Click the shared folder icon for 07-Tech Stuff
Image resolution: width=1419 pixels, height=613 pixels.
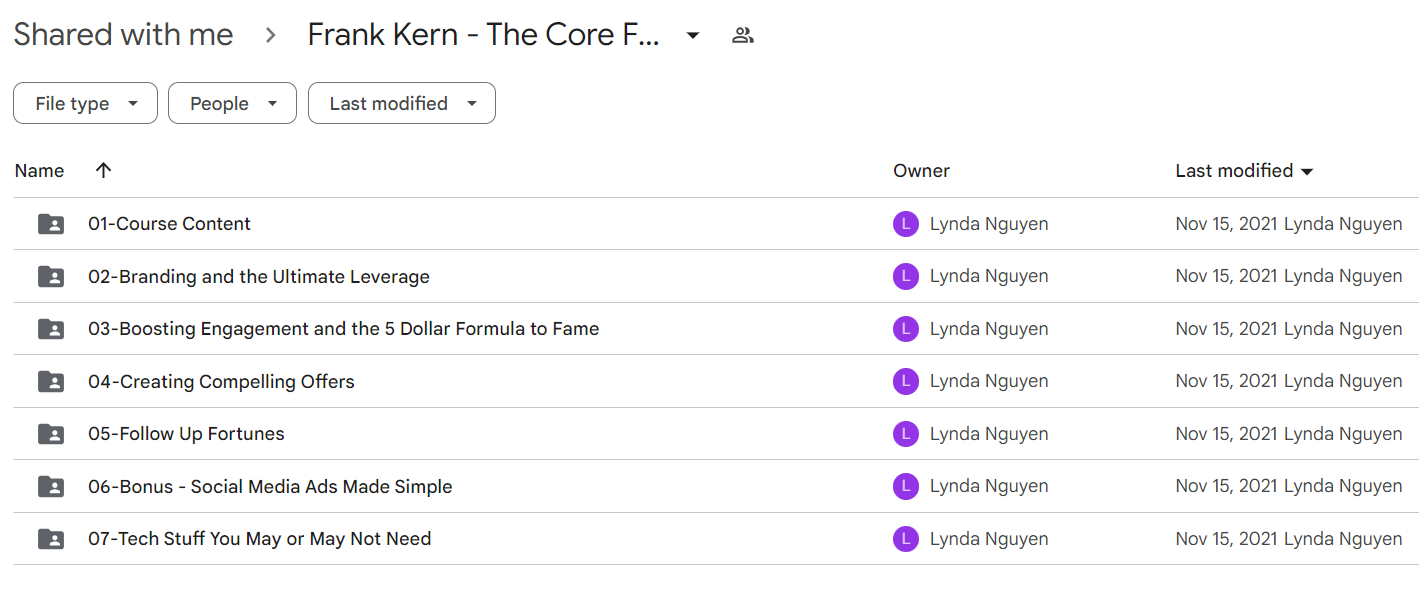tap(51, 539)
